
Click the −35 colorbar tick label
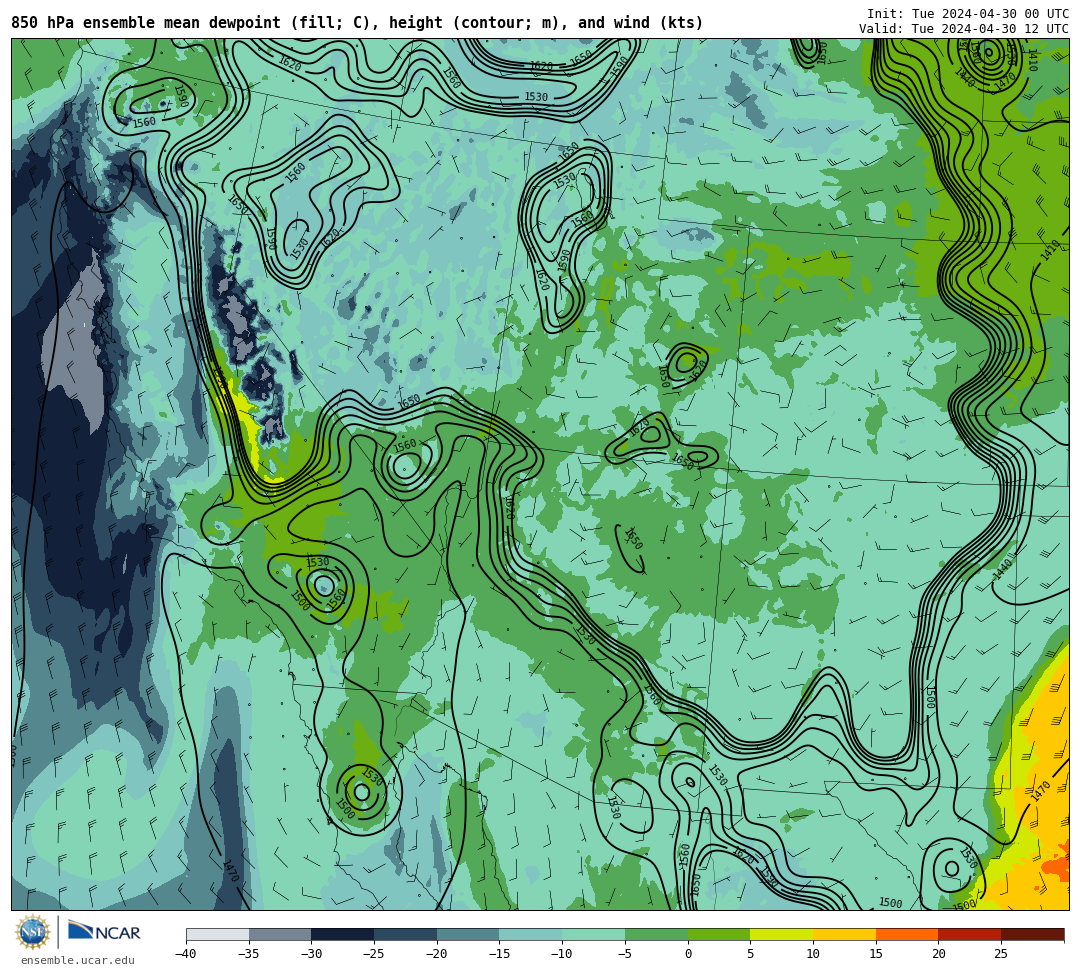point(249,954)
